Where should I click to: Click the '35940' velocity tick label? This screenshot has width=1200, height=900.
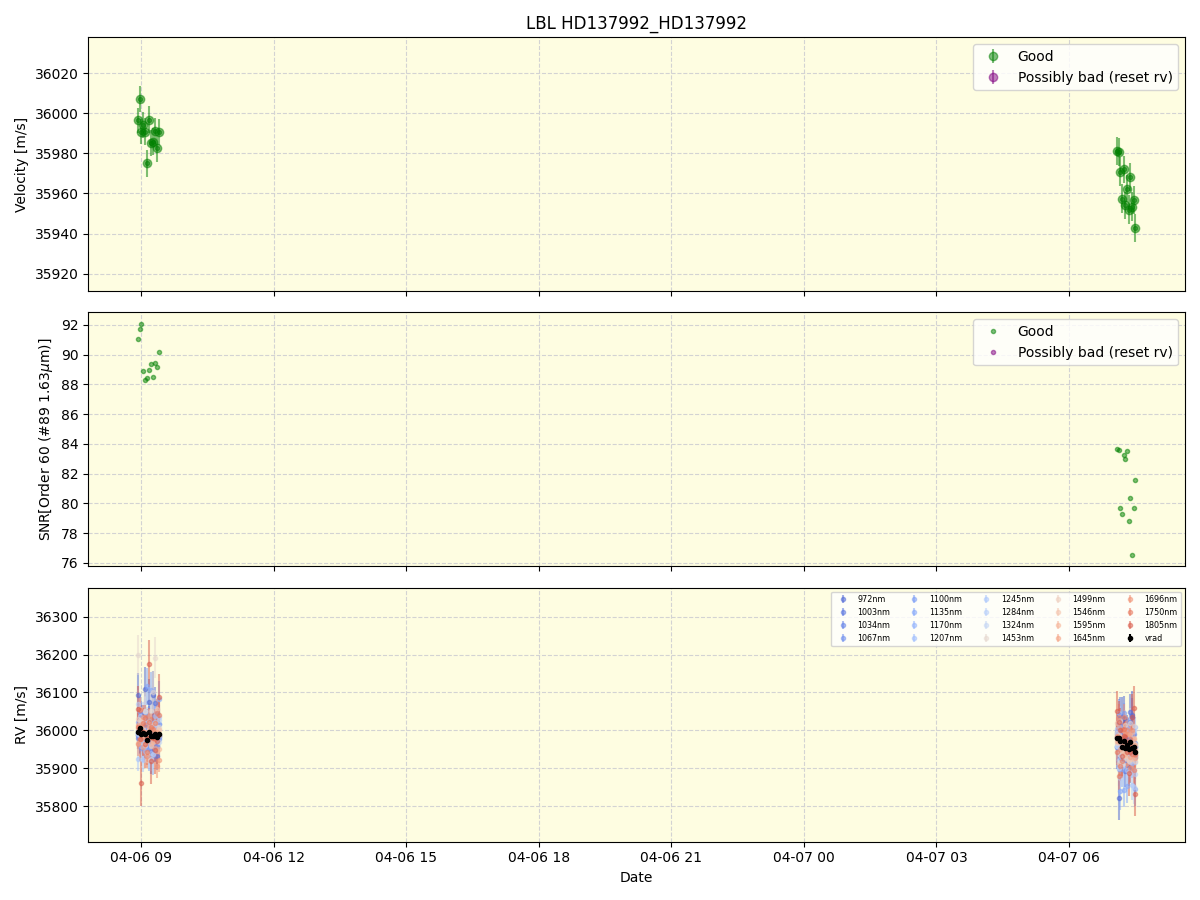coord(58,234)
